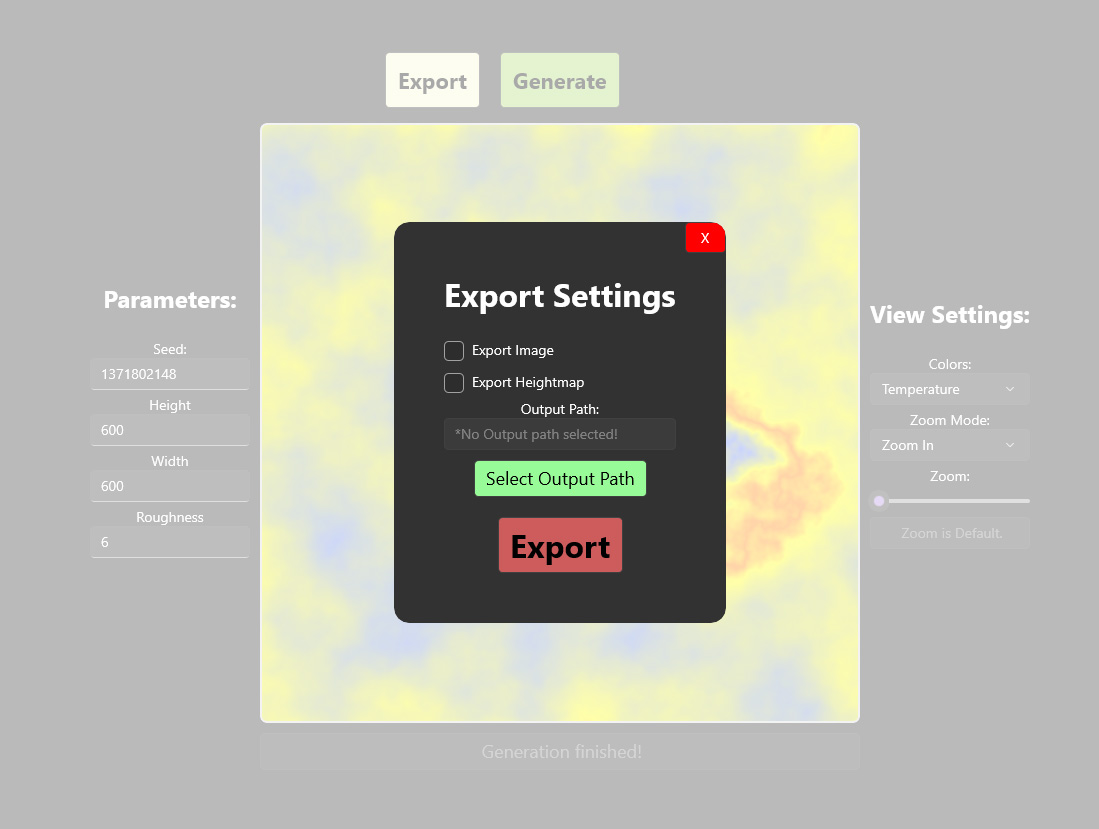Close the Export Settings dialog with X

705,238
